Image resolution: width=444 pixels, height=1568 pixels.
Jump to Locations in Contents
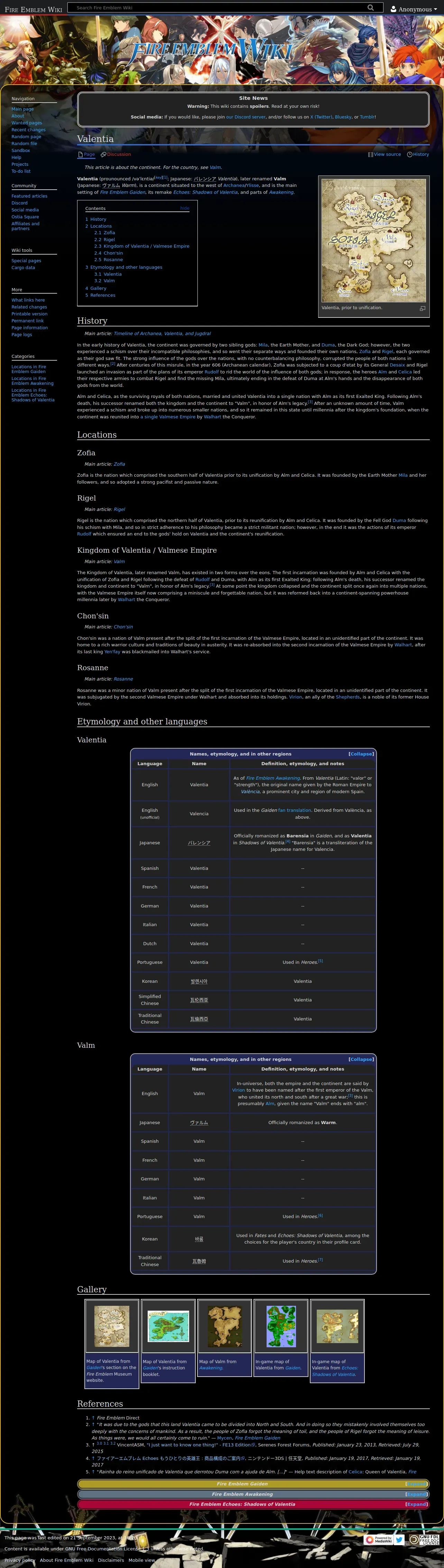(98, 226)
